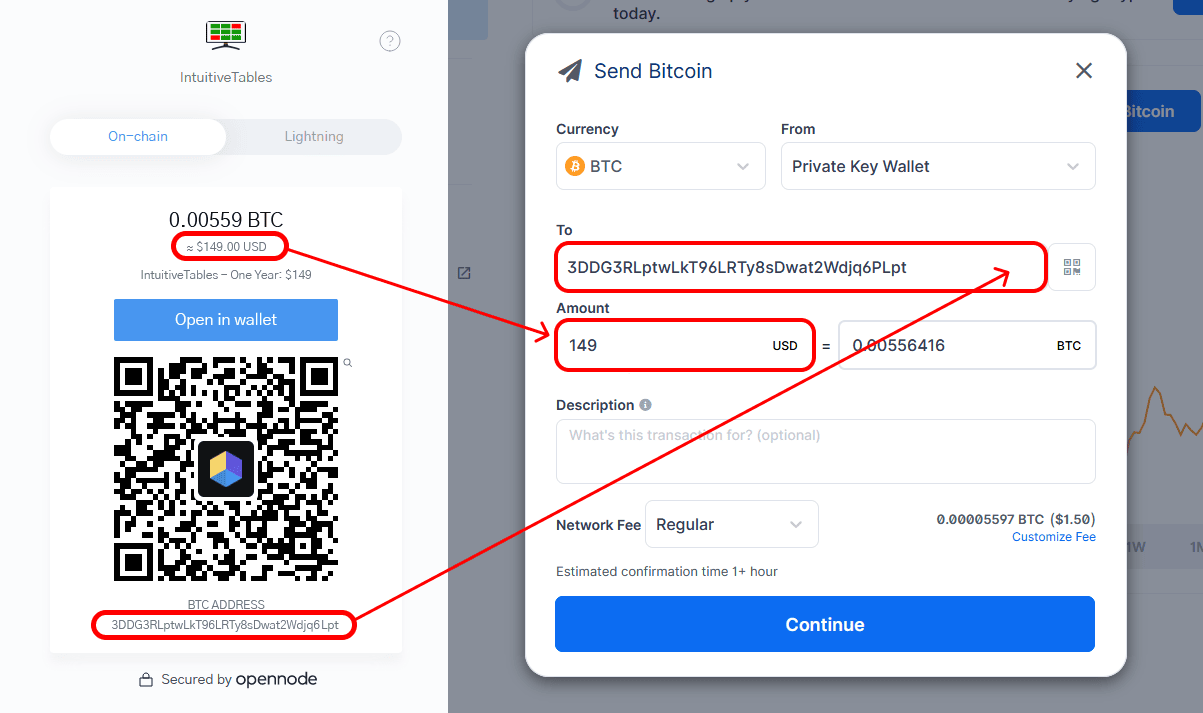
Task: Click the Open in wallet button
Action: tap(225, 319)
